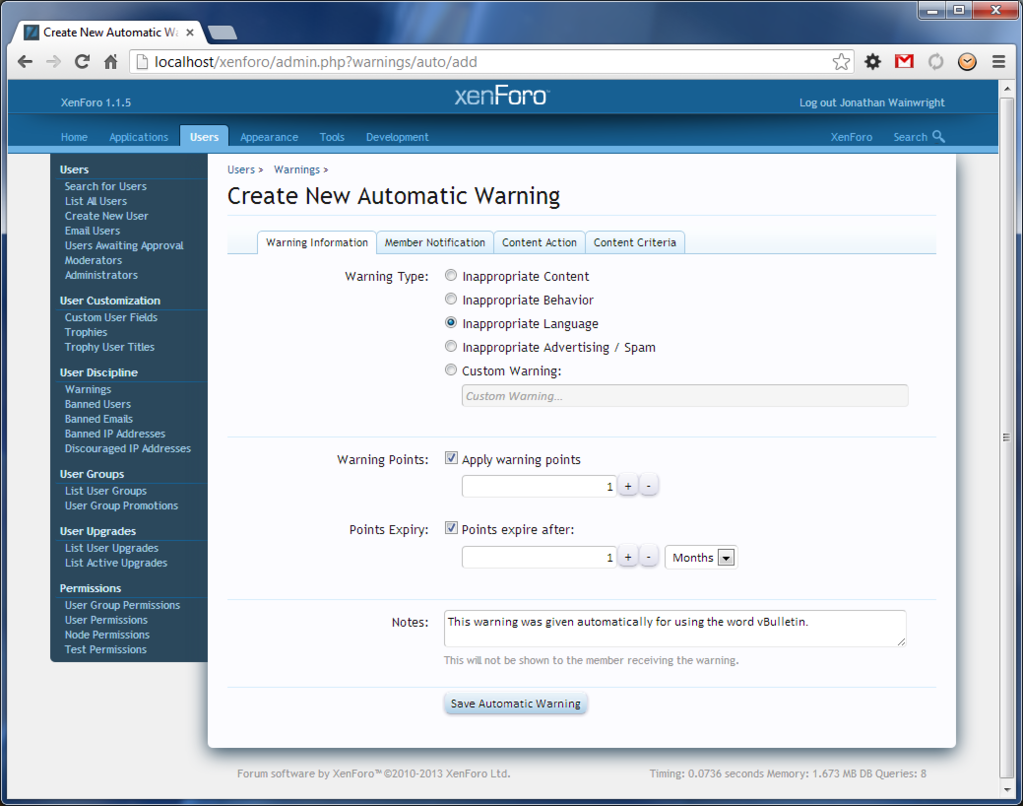This screenshot has height=806, width=1023.
Task: Open the Gmail extension icon
Action: click(x=904, y=62)
